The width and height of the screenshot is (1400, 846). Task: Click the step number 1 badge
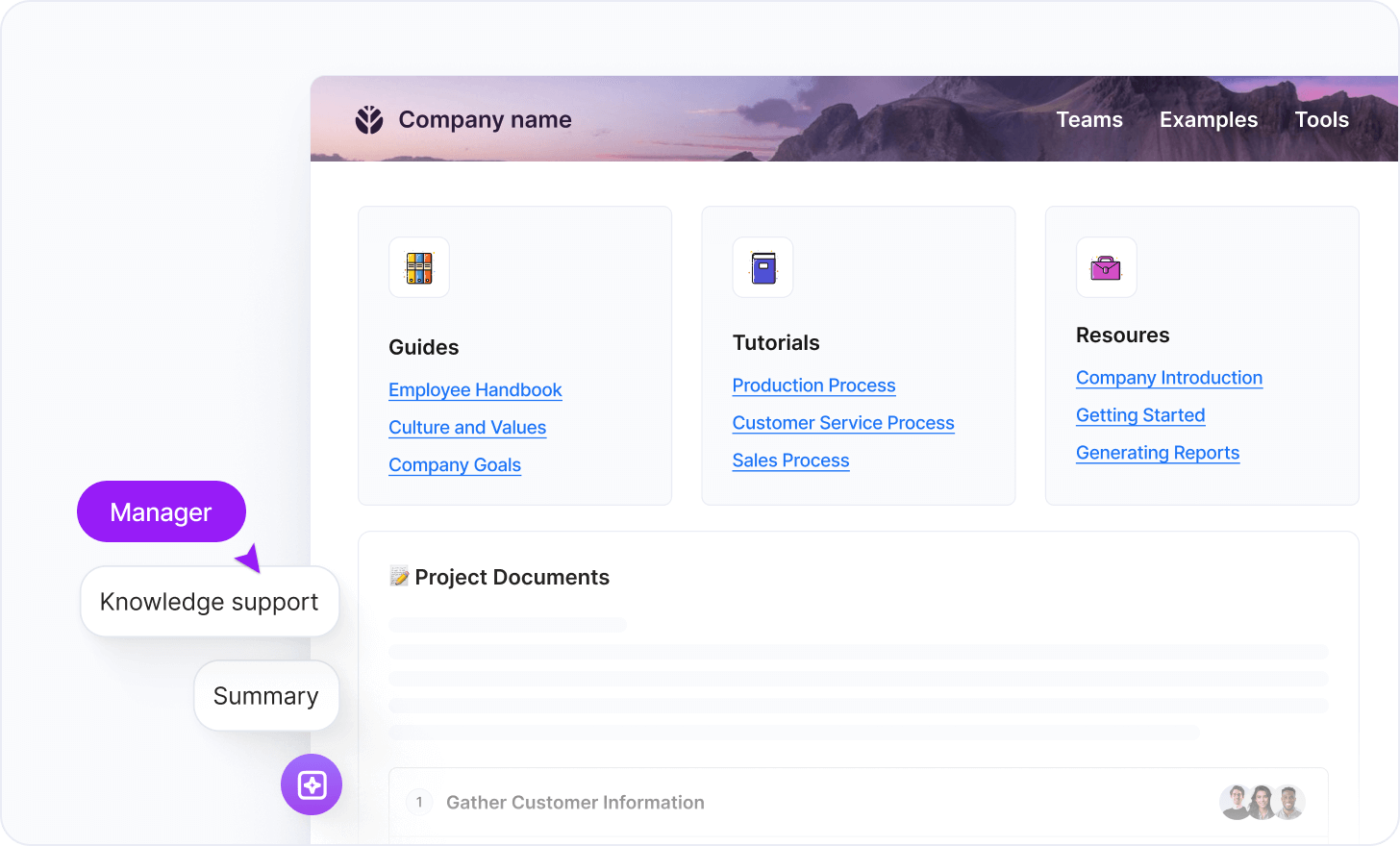[x=419, y=802]
